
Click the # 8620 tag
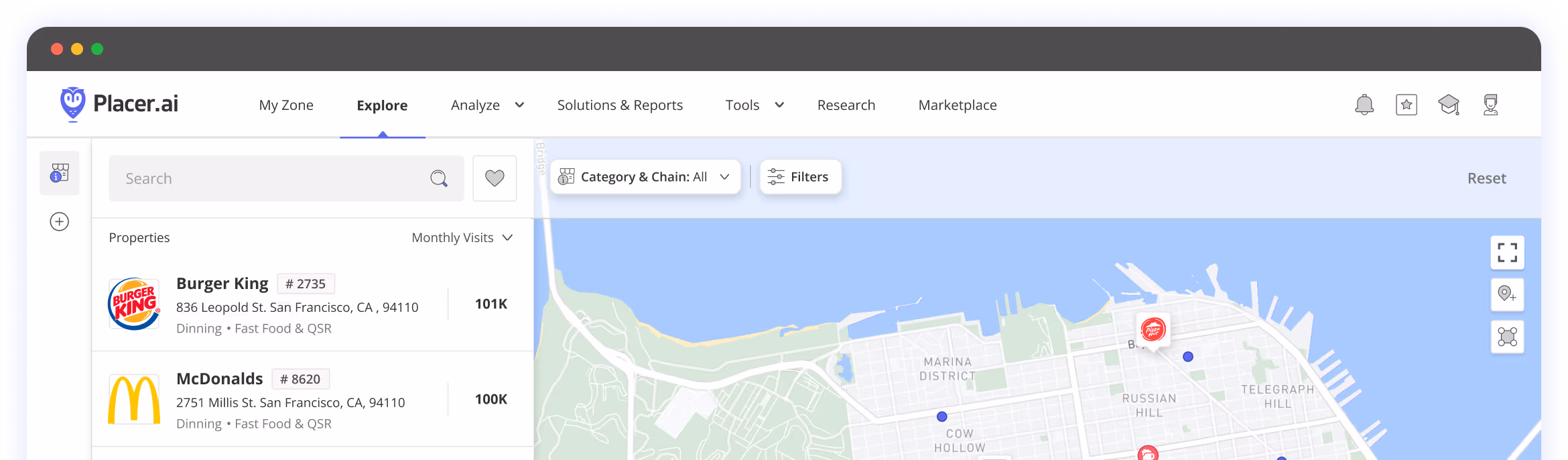click(300, 379)
